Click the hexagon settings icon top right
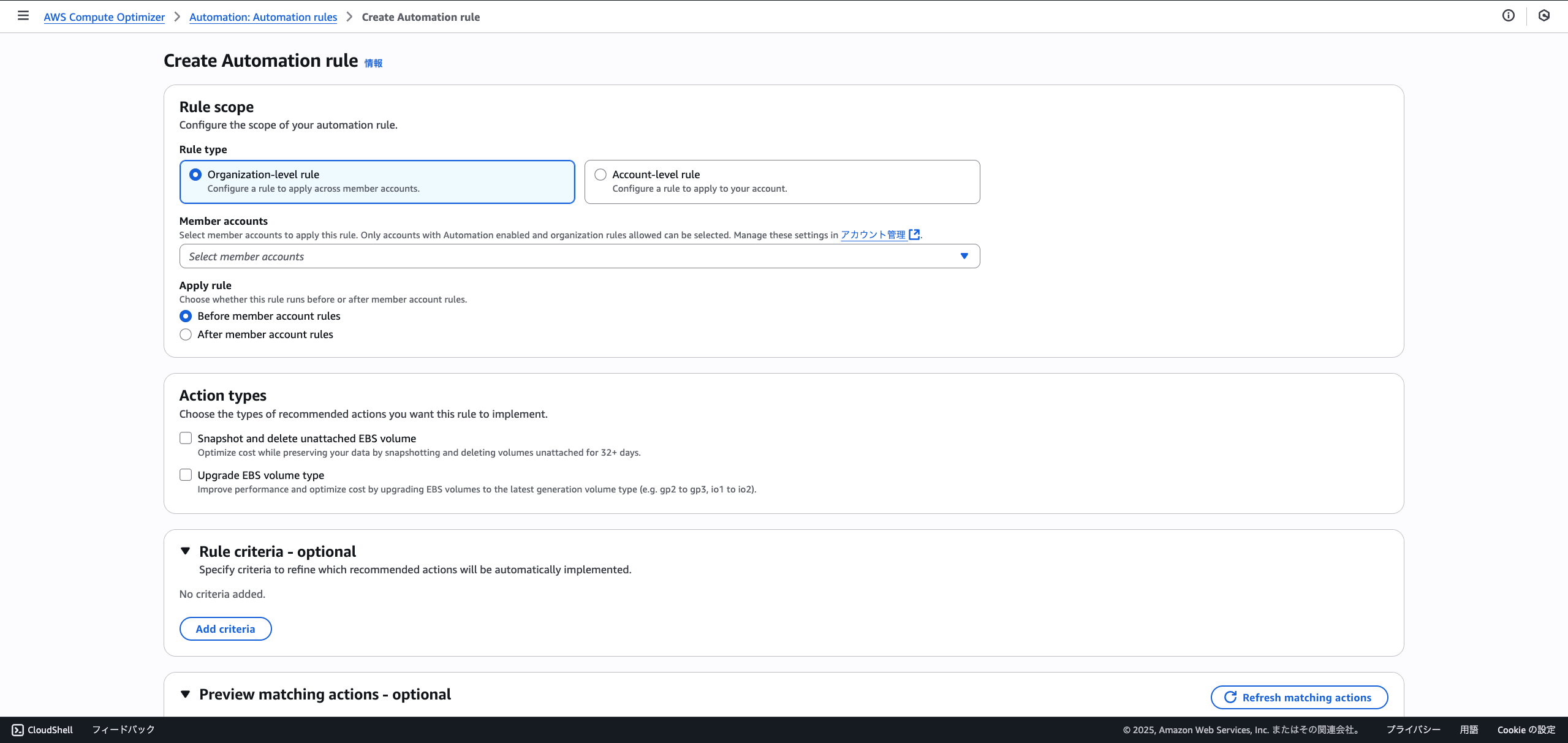Viewport: 1568px width, 743px height. click(1543, 16)
